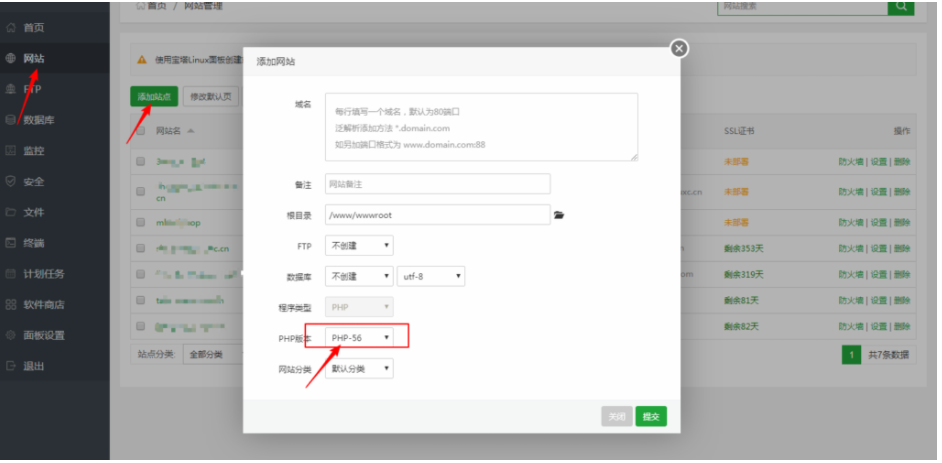Open the FTP 不创建 dropdown
This screenshot has height=463, width=942.
point(360,245)
